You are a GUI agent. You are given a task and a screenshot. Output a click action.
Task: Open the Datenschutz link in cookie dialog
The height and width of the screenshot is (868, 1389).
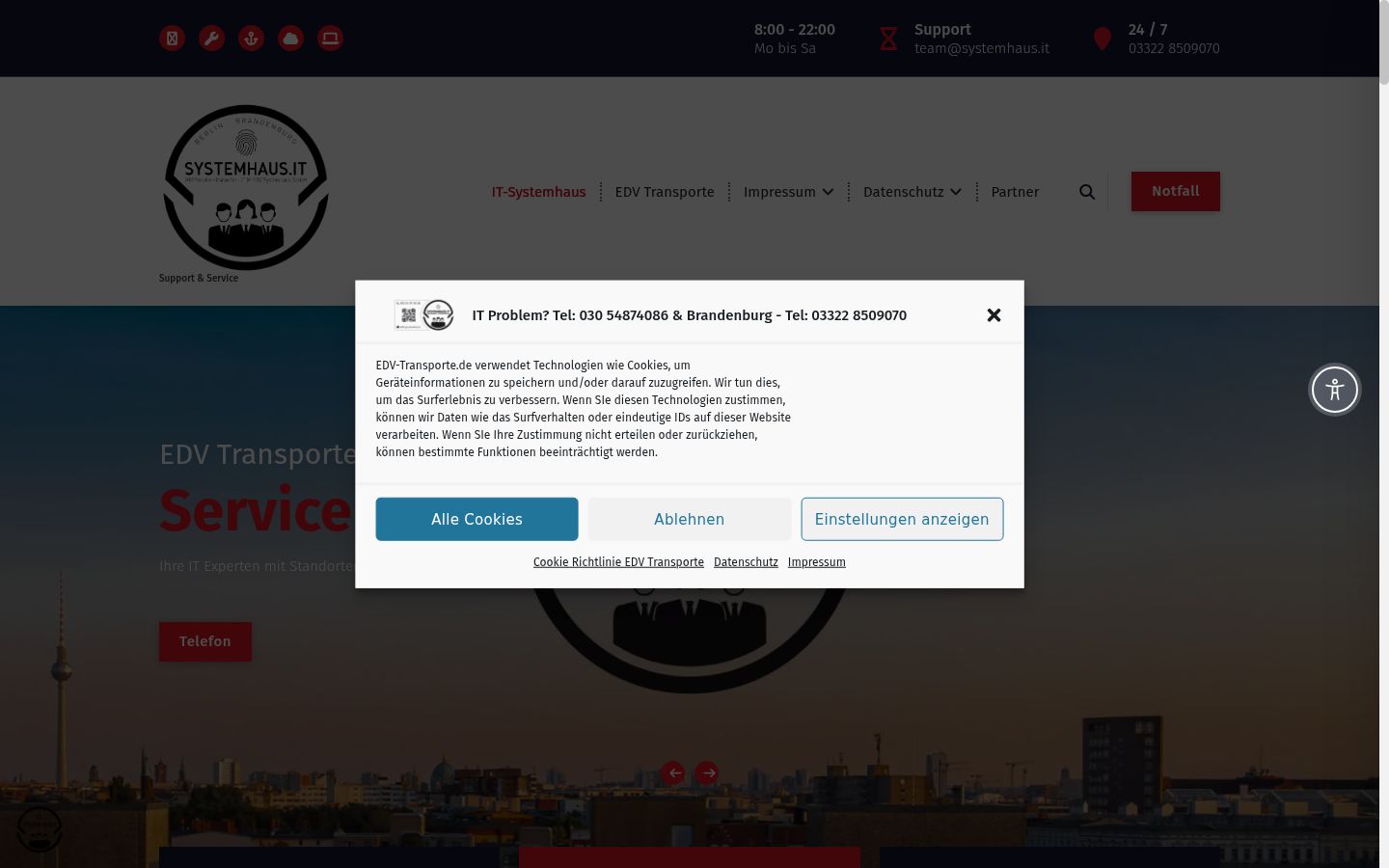tap(746, 562)
